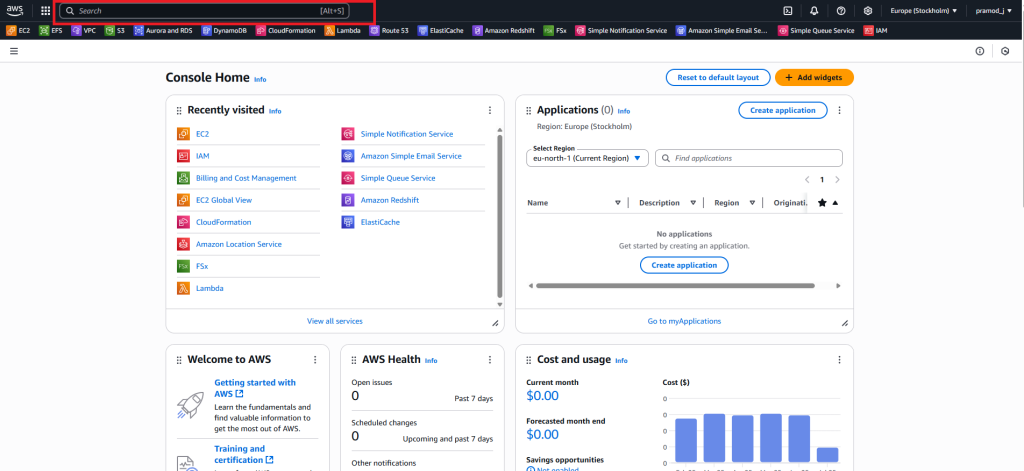Click the favorites star column header
1024x471 pixels.
click(822, 203)
